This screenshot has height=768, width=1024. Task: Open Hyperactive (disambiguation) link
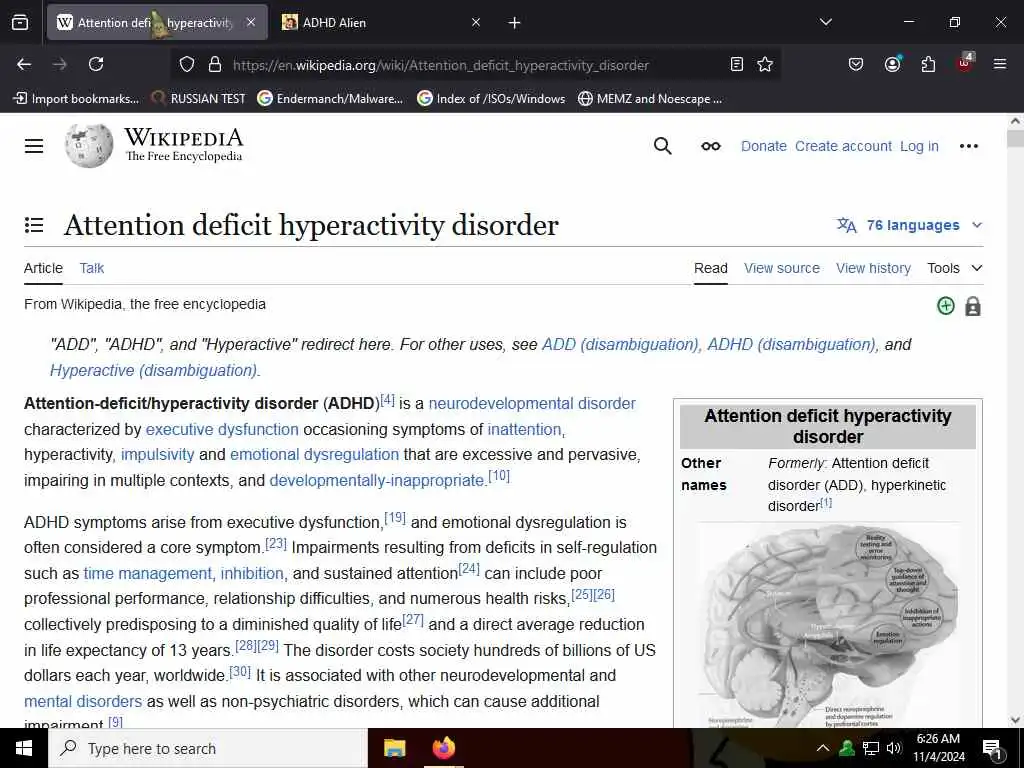155,370
